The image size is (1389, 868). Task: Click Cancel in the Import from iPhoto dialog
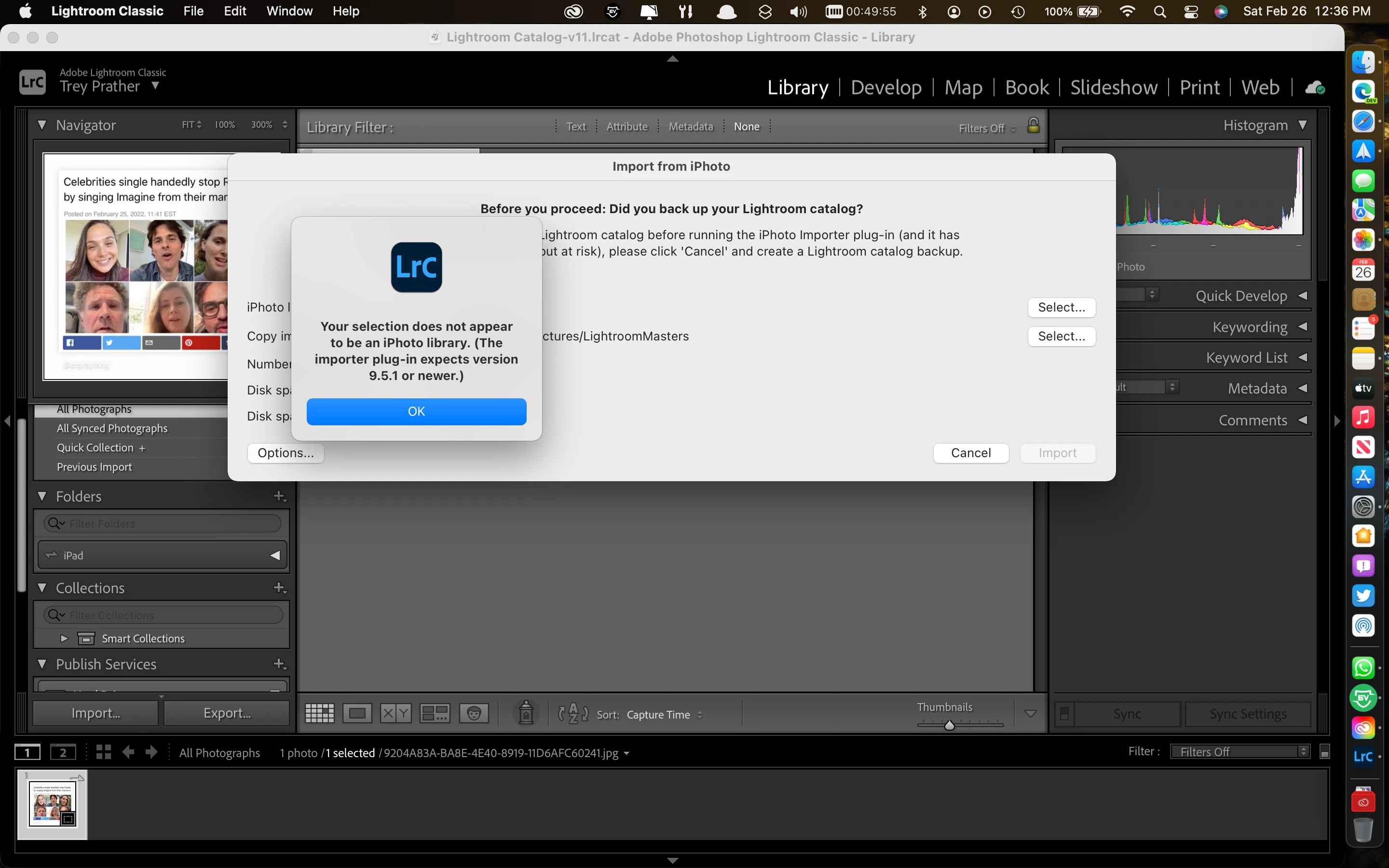point(970,453)
